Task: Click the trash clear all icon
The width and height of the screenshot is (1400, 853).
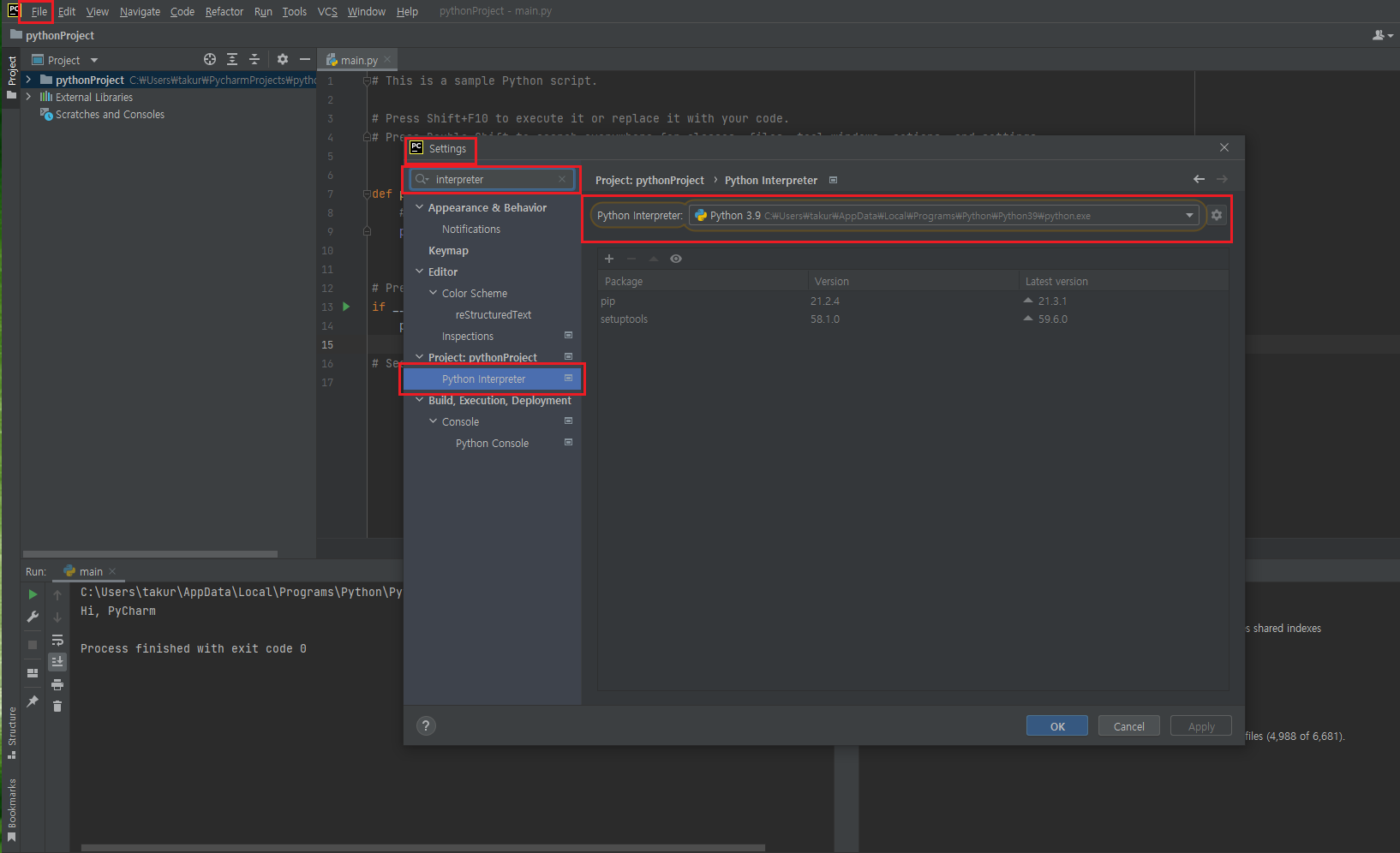Action: 57,707
